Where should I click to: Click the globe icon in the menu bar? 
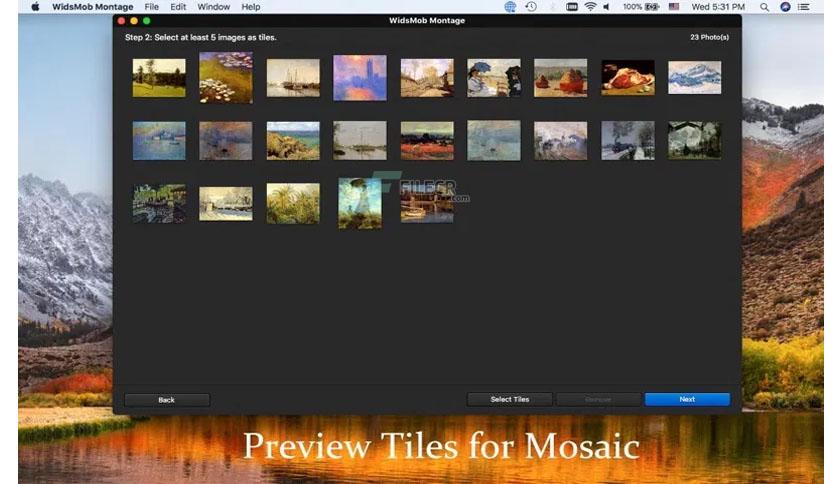tap(510, 7)
